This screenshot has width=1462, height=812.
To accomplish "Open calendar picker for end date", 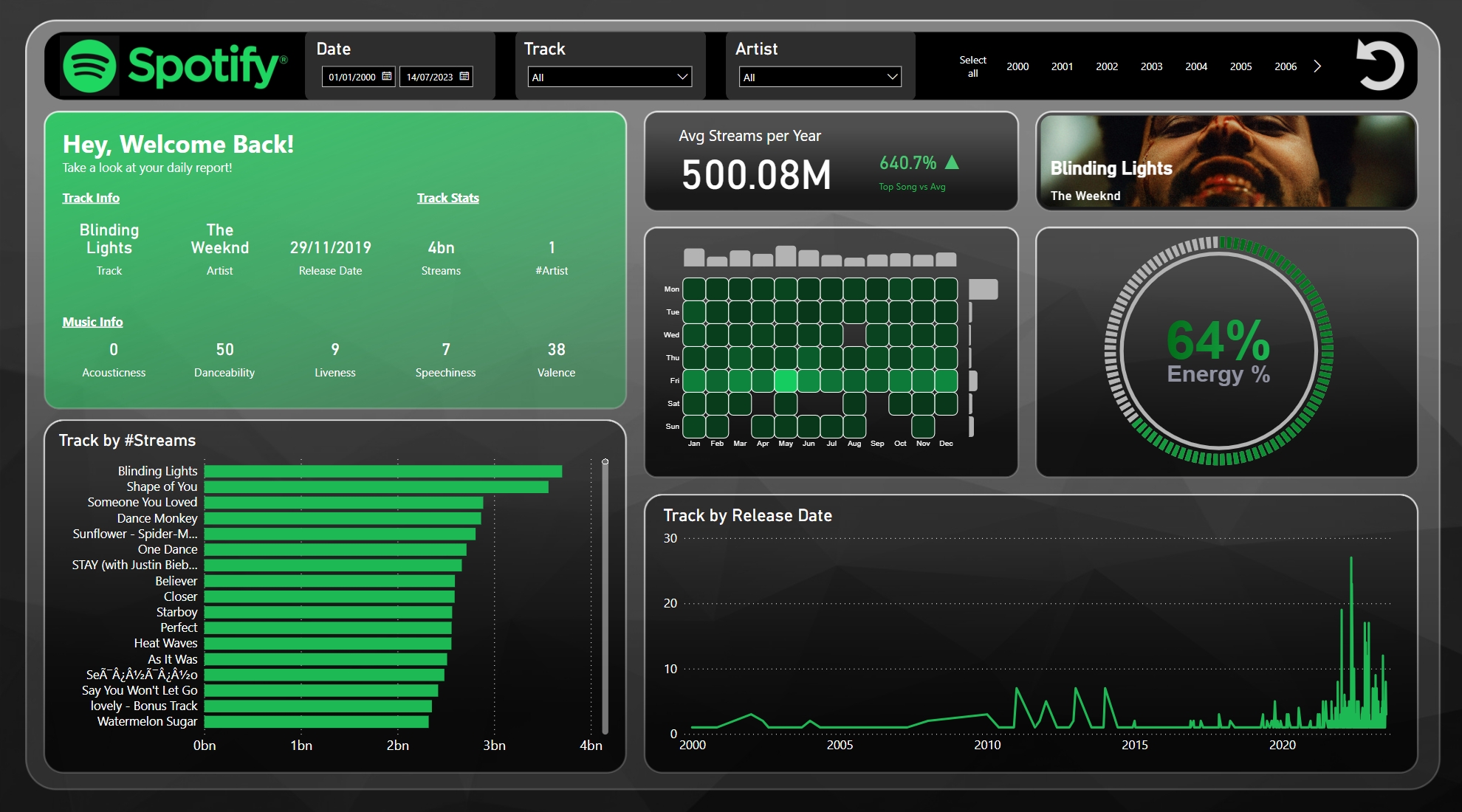I will tap(464, 76).
